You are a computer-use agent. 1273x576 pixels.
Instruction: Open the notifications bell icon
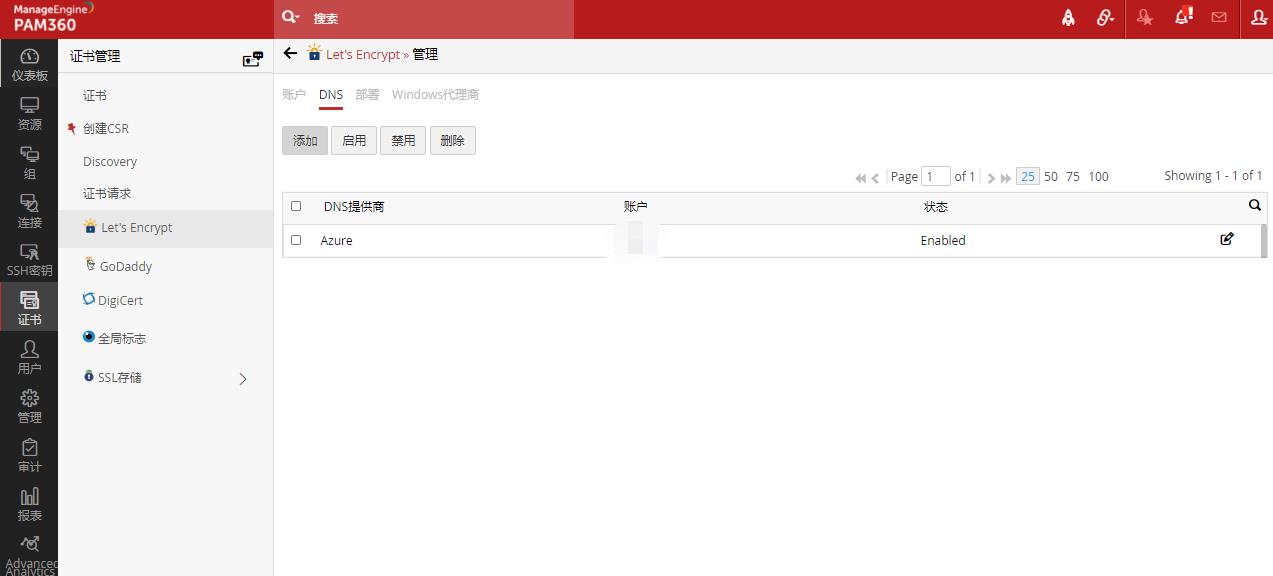point(1183,16)
